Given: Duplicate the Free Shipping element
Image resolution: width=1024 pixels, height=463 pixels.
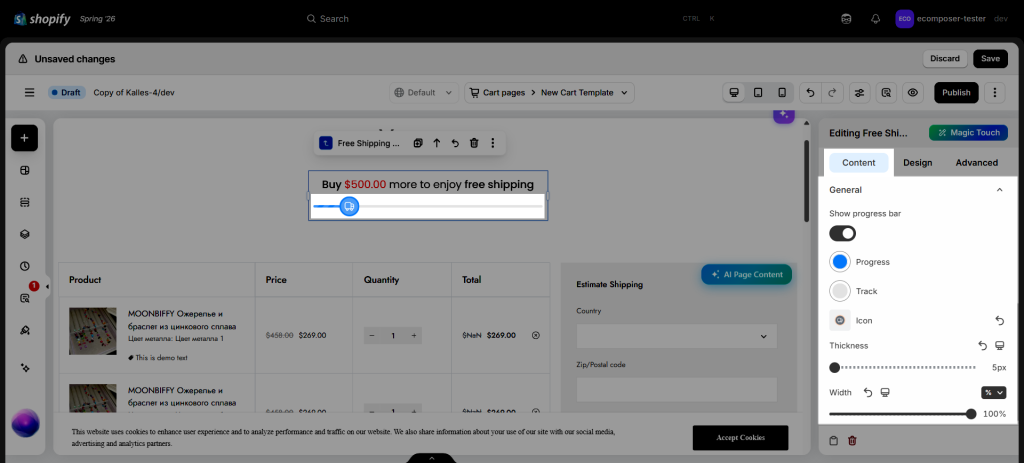Looking at the screenshot, I should tap(418, 143).
